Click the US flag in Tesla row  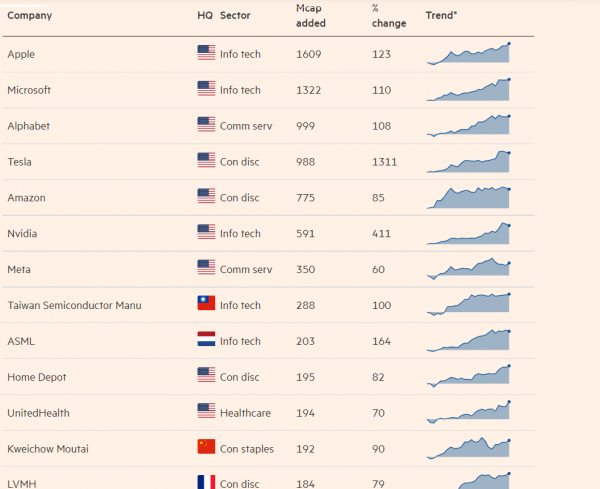[206, 160]
